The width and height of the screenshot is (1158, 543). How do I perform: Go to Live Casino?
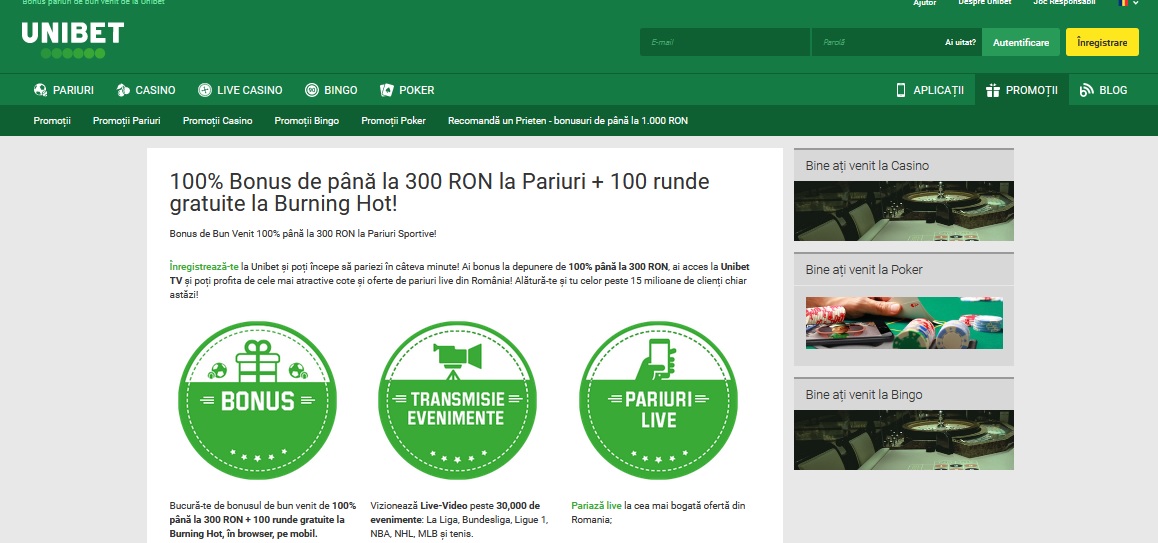pos(240,90)
